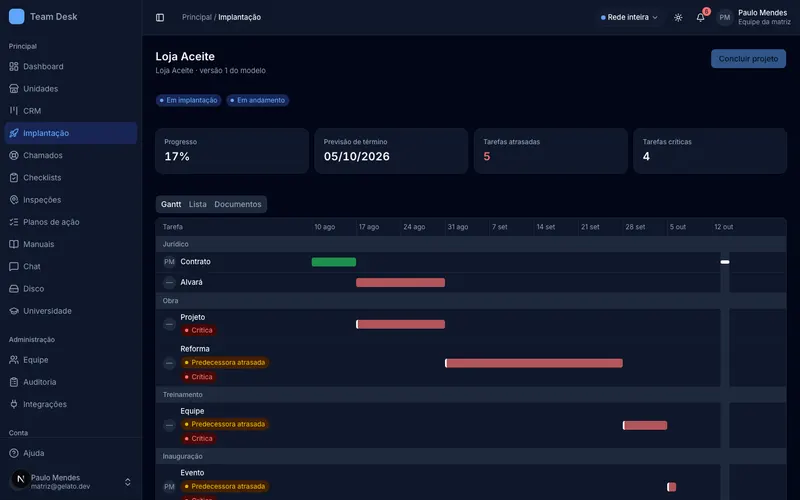Click the Team Desk logo

point(16,16)
